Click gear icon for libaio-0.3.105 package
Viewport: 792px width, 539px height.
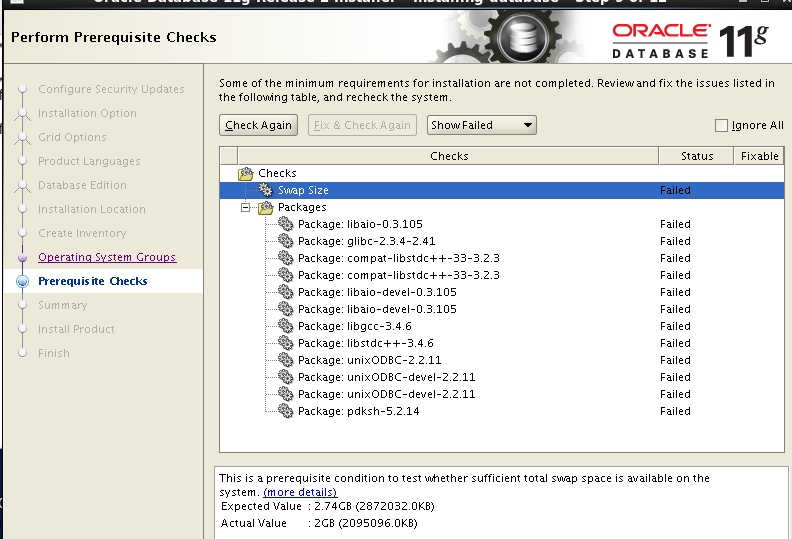[x=285, y=224]
